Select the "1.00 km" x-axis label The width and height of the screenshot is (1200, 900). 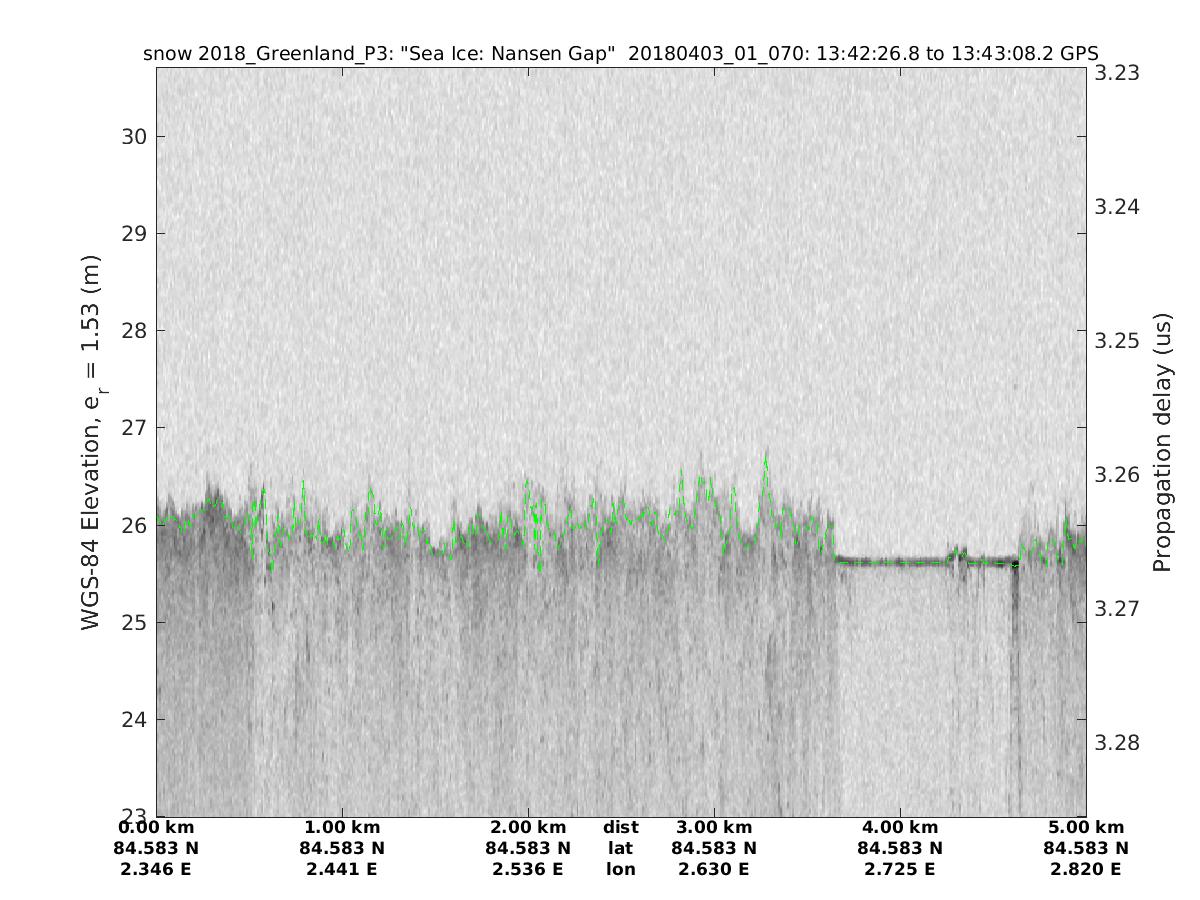(x=342, y=827)
